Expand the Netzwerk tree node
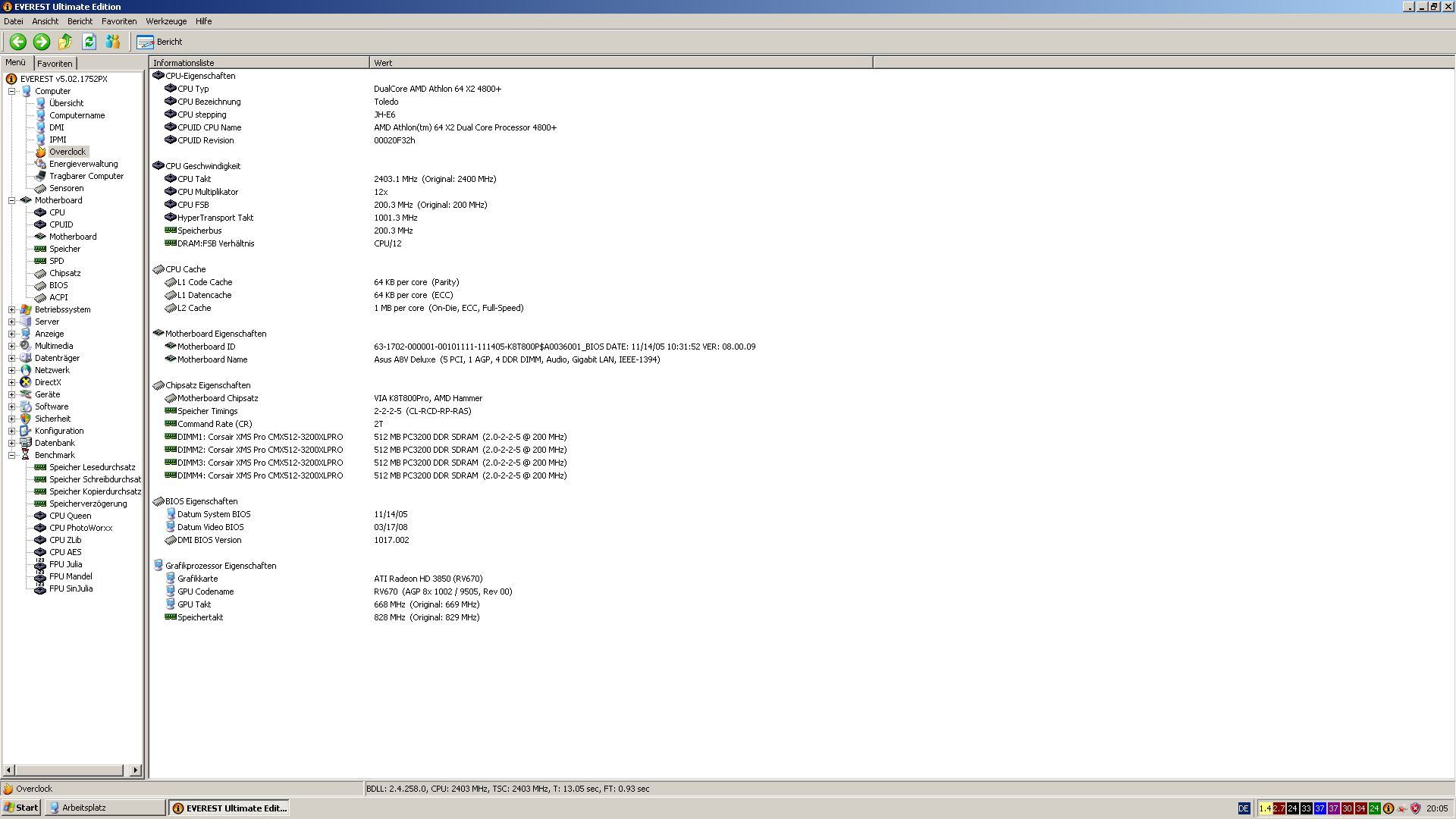This screenshot has height=819, width=1456. coord(12,370)
